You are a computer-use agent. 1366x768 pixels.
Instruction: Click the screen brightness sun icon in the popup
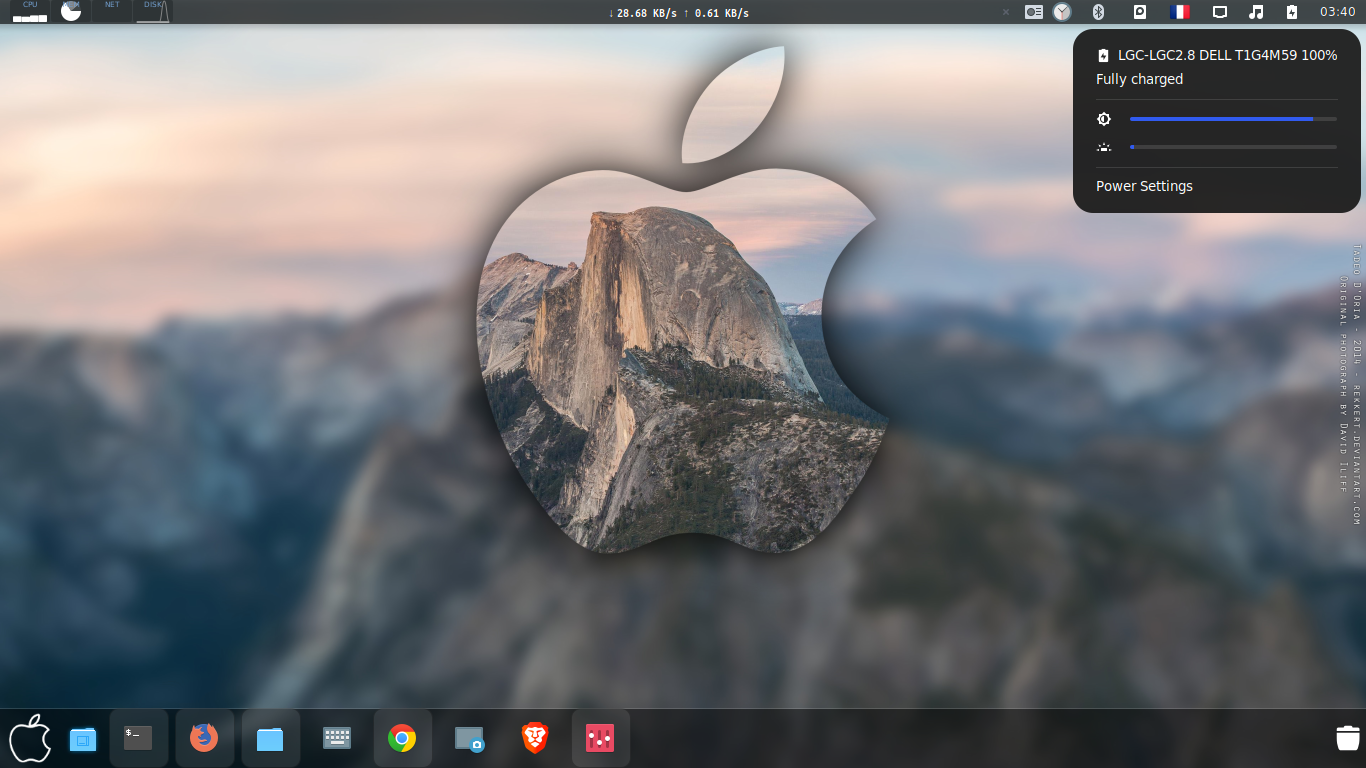pyautogui.click(x=1104, y=119)
